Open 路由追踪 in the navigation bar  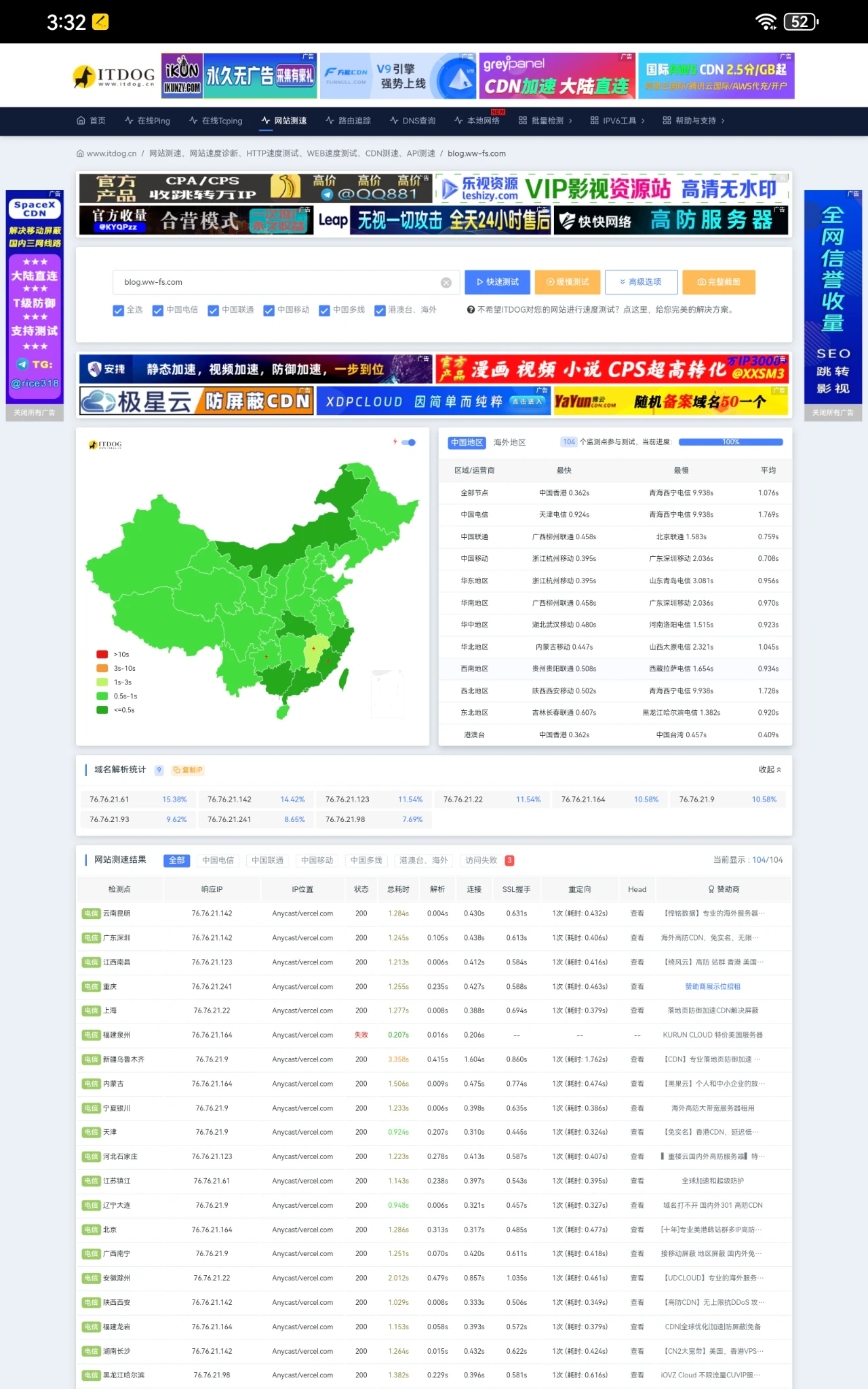(348, 121)
